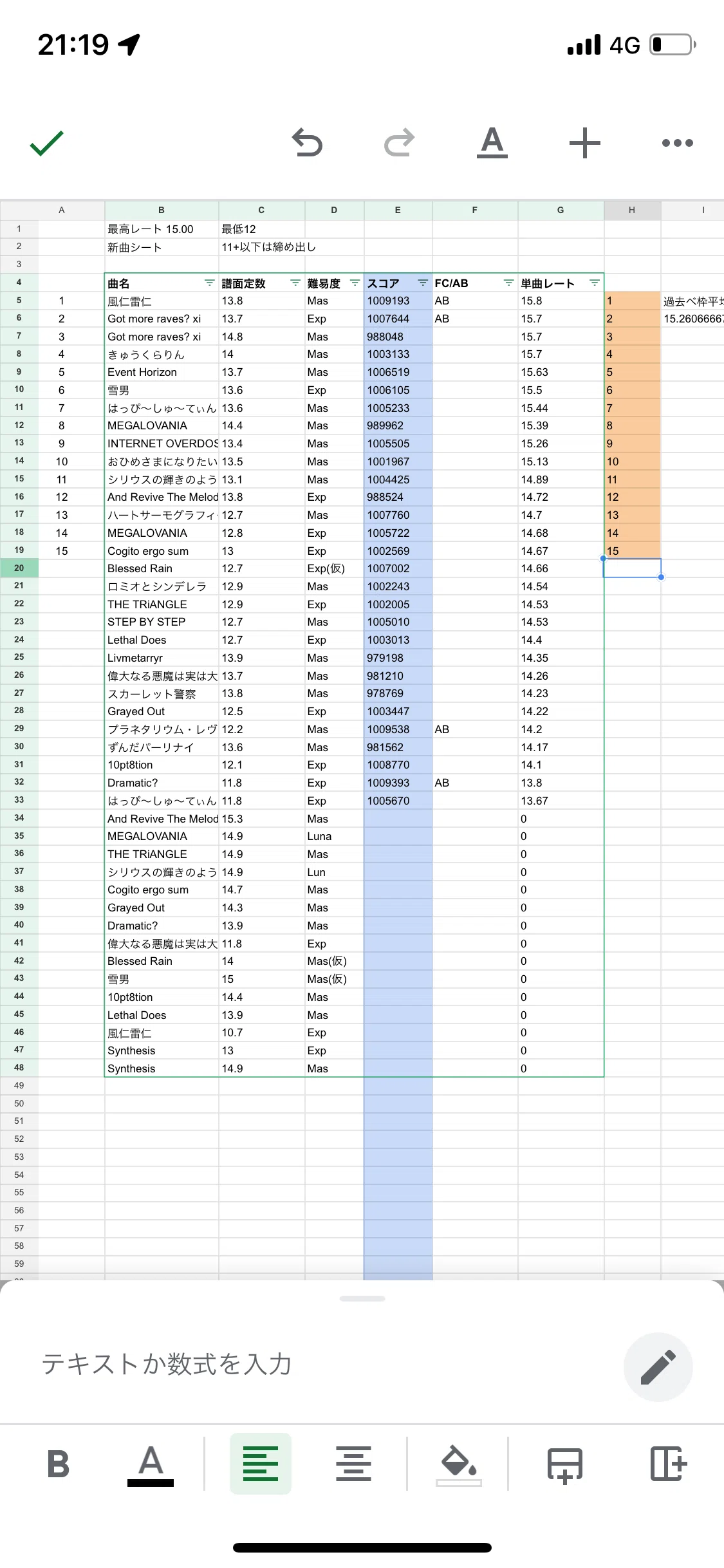
Task: Select rate cell 13.67
Action: click(x=561, y=801)
